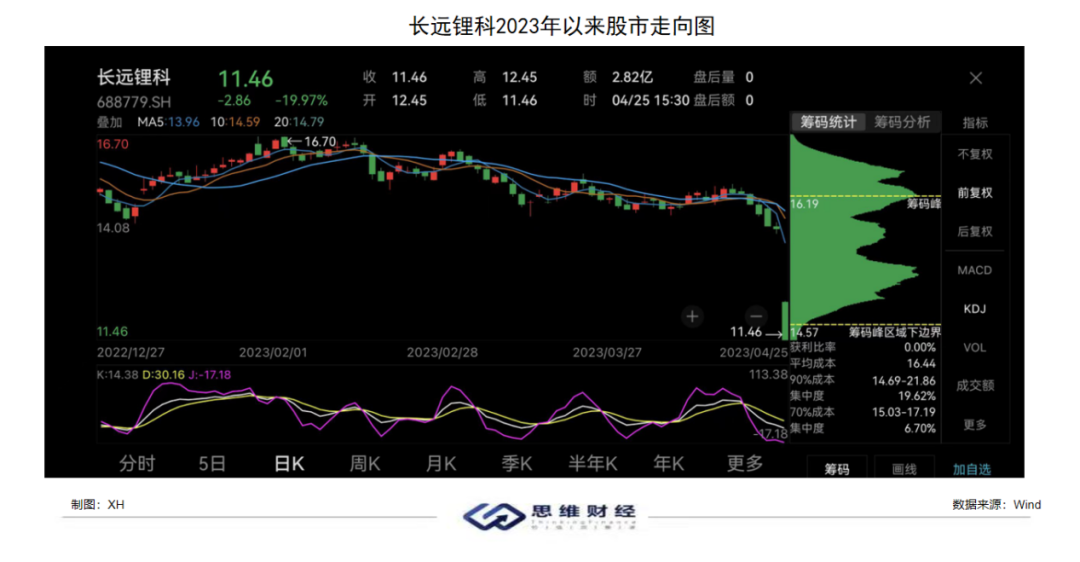Switch to 日K chart period
The height and width of the screenshot is (562, 1080).
click(x=289, y=464)
